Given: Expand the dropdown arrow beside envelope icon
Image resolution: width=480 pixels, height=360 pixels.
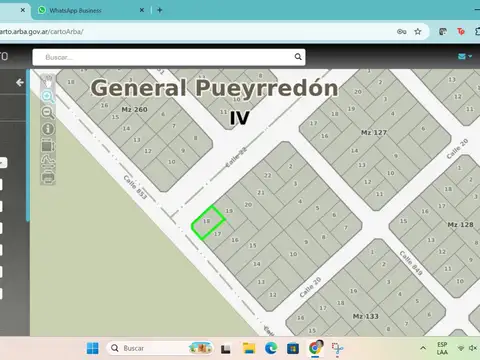Looking at the screenshot, I should point(470,56).
